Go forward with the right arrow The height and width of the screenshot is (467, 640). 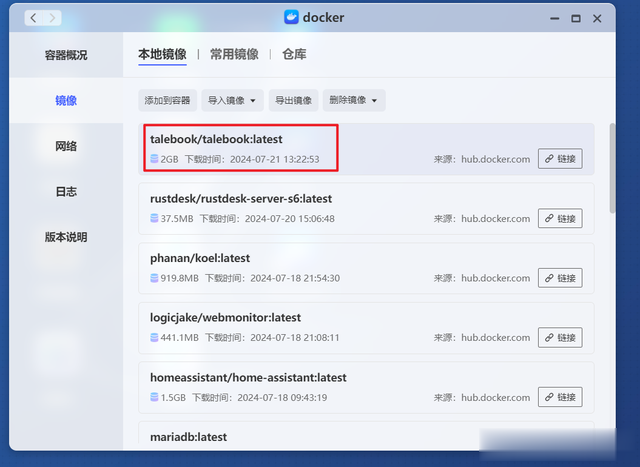tap(52, 18)
